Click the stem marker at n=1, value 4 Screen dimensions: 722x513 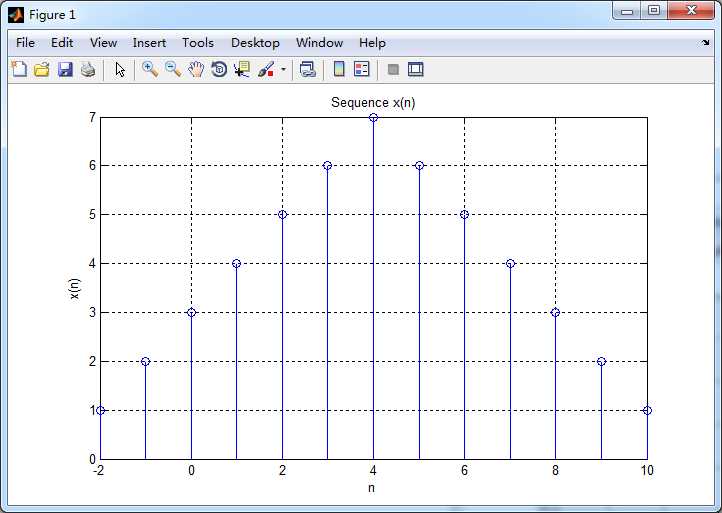pos(236,263)
